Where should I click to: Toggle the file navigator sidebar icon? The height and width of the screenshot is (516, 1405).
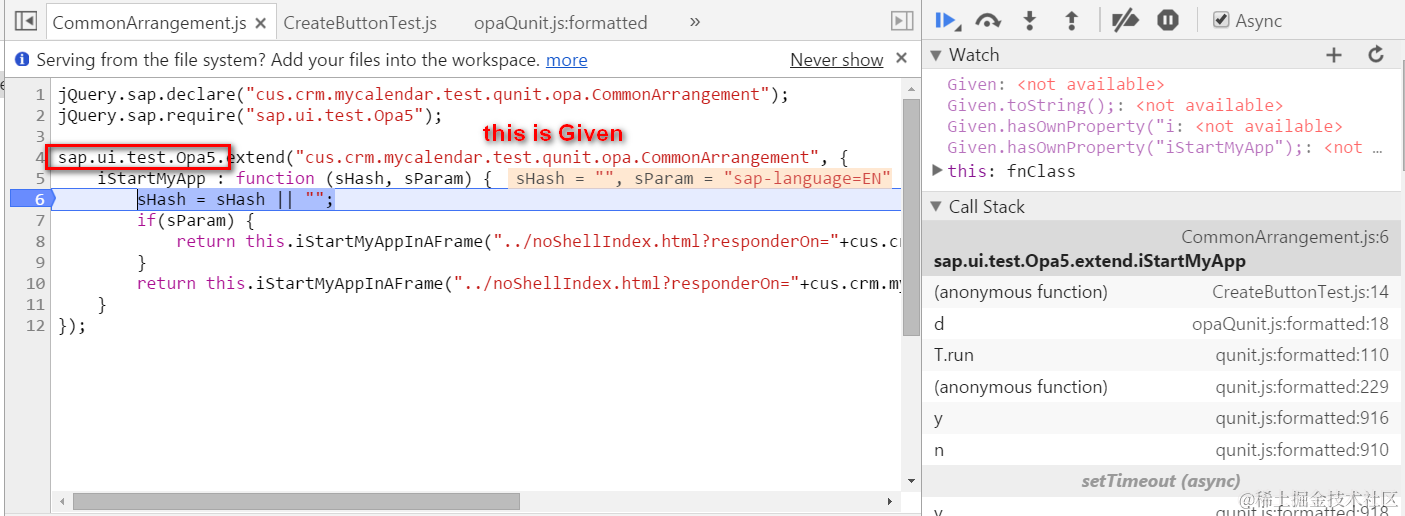pos(26,20)
